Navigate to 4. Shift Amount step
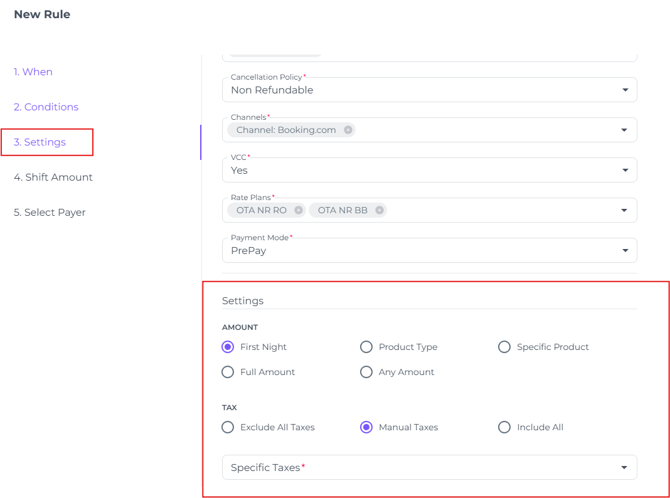This screenshot has height=498, width=670. point(53,177)
